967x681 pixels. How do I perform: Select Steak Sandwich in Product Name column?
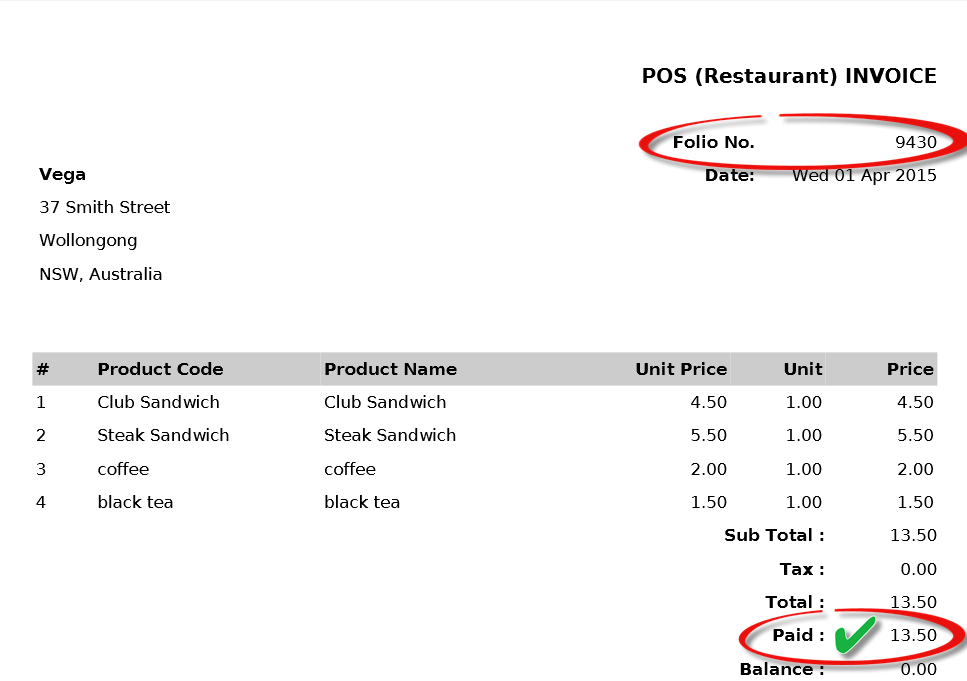(x=390, y=435)
